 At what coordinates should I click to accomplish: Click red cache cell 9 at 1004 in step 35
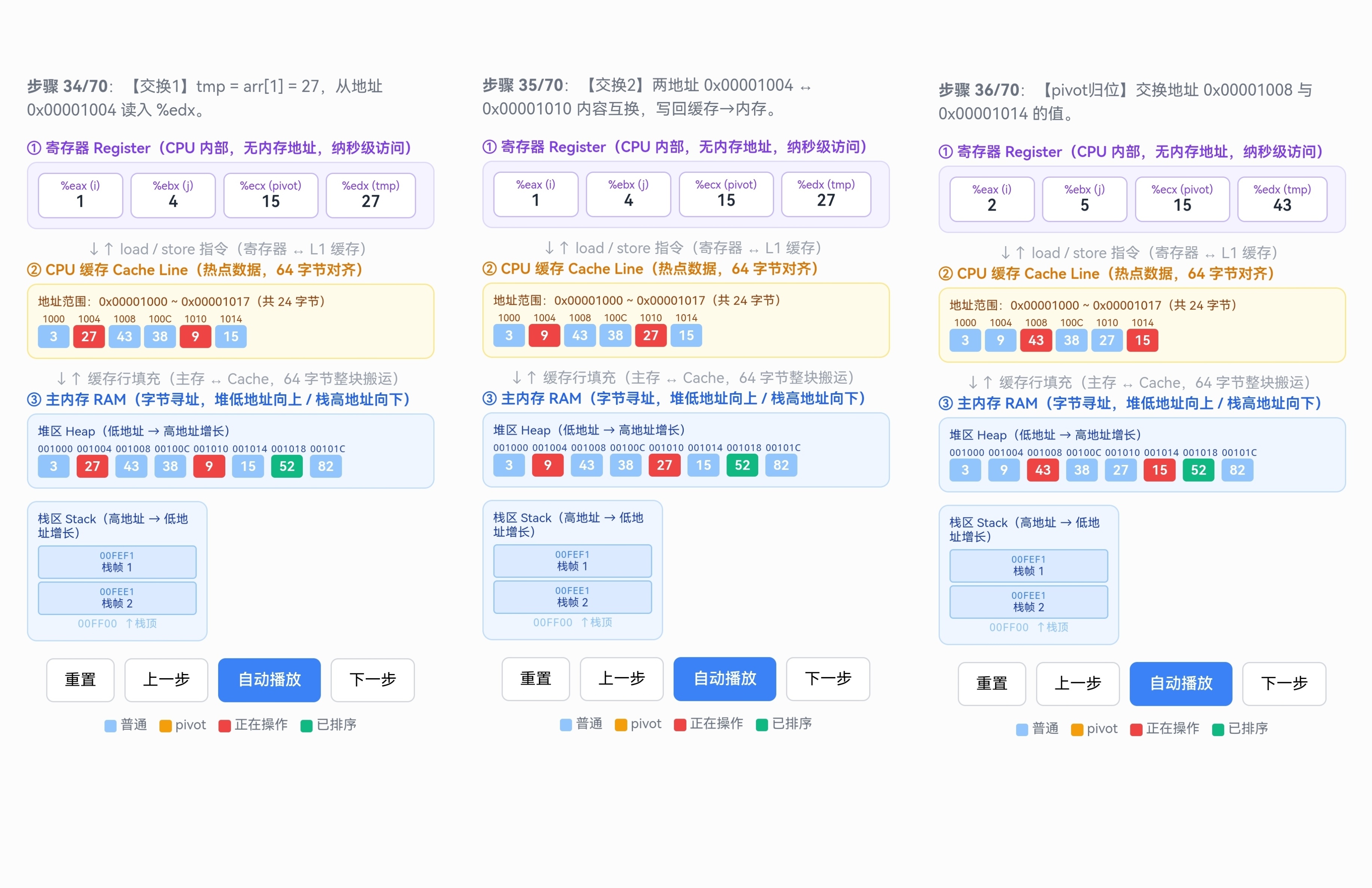pyautogui.click(x=544, y=336)
